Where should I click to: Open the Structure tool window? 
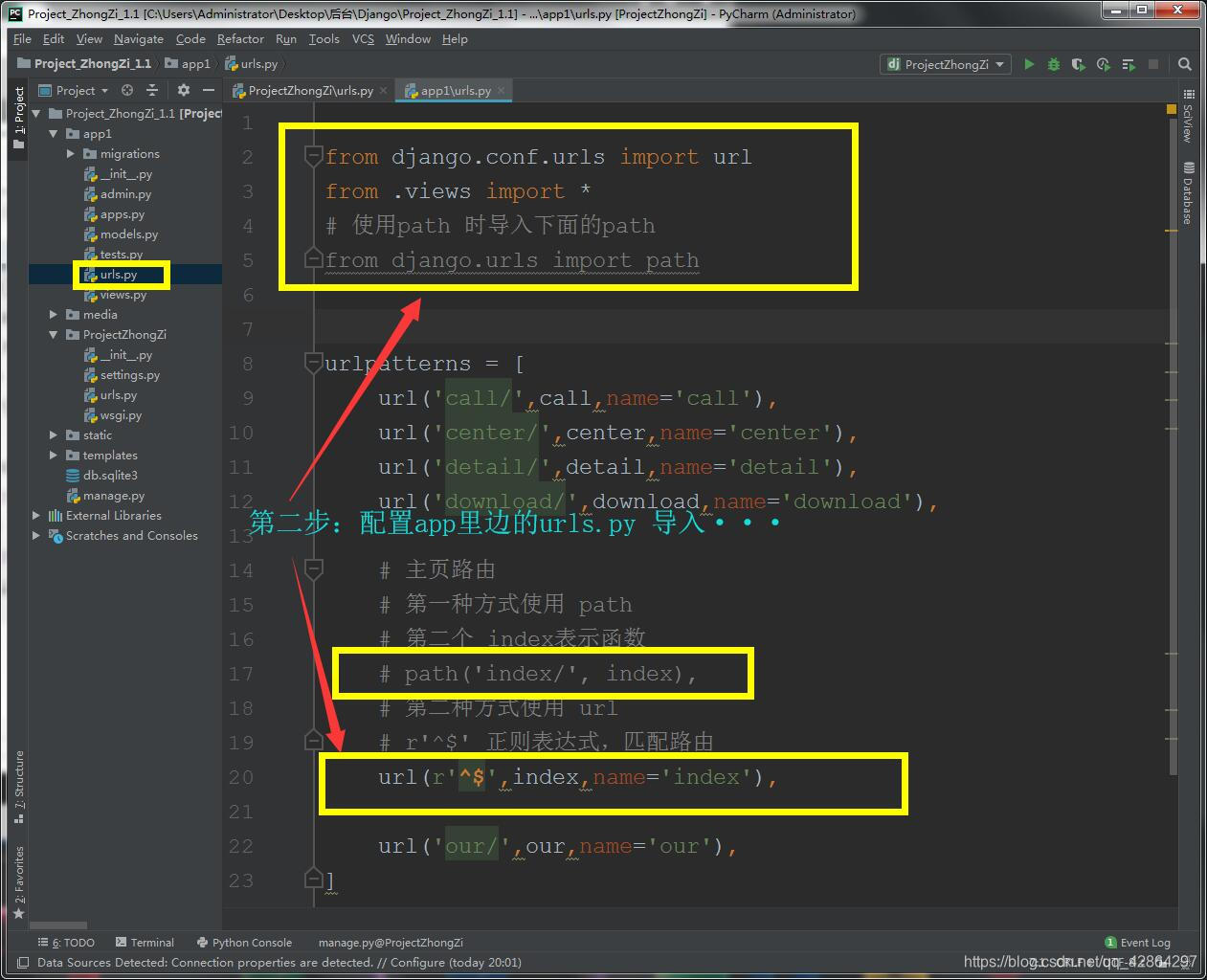[x=19, y=788]
